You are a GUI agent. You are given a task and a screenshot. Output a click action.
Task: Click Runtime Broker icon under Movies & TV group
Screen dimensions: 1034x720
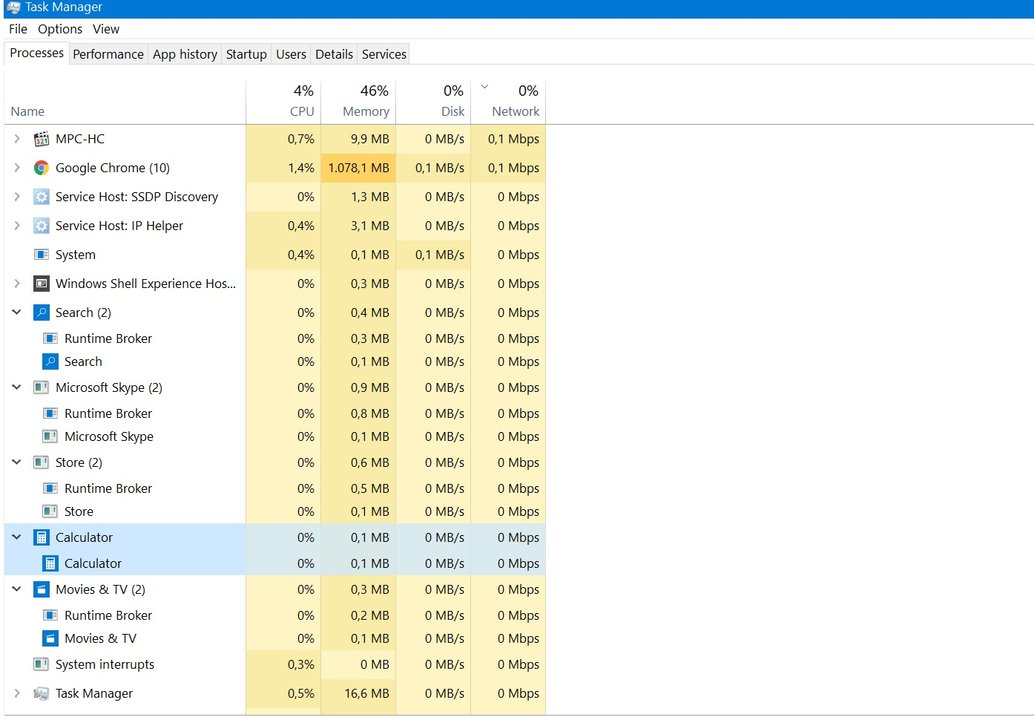50,615
